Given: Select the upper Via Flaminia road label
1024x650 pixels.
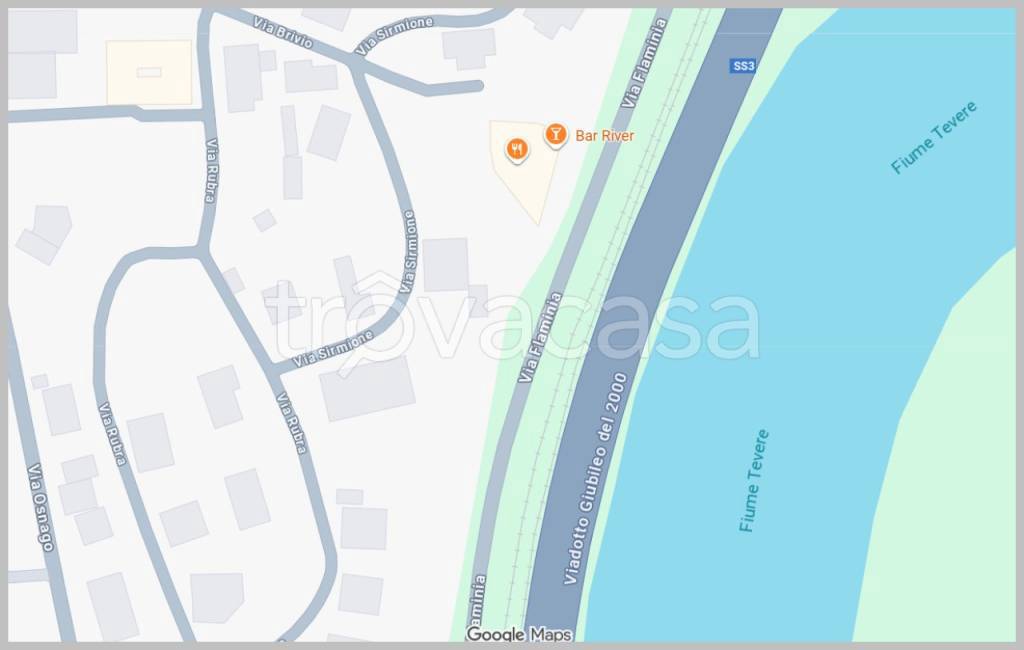Looking at the screenshot, I should pos(644,63).
